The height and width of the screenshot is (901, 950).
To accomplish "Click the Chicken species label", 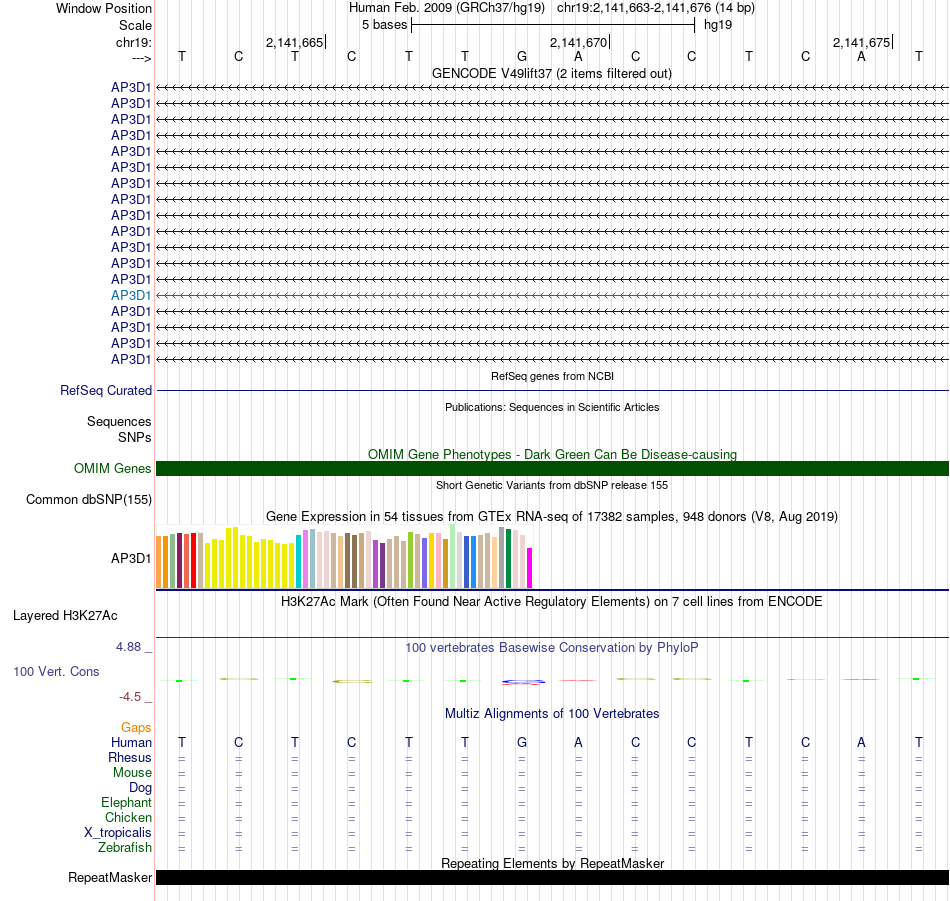I will click(128, 817).
